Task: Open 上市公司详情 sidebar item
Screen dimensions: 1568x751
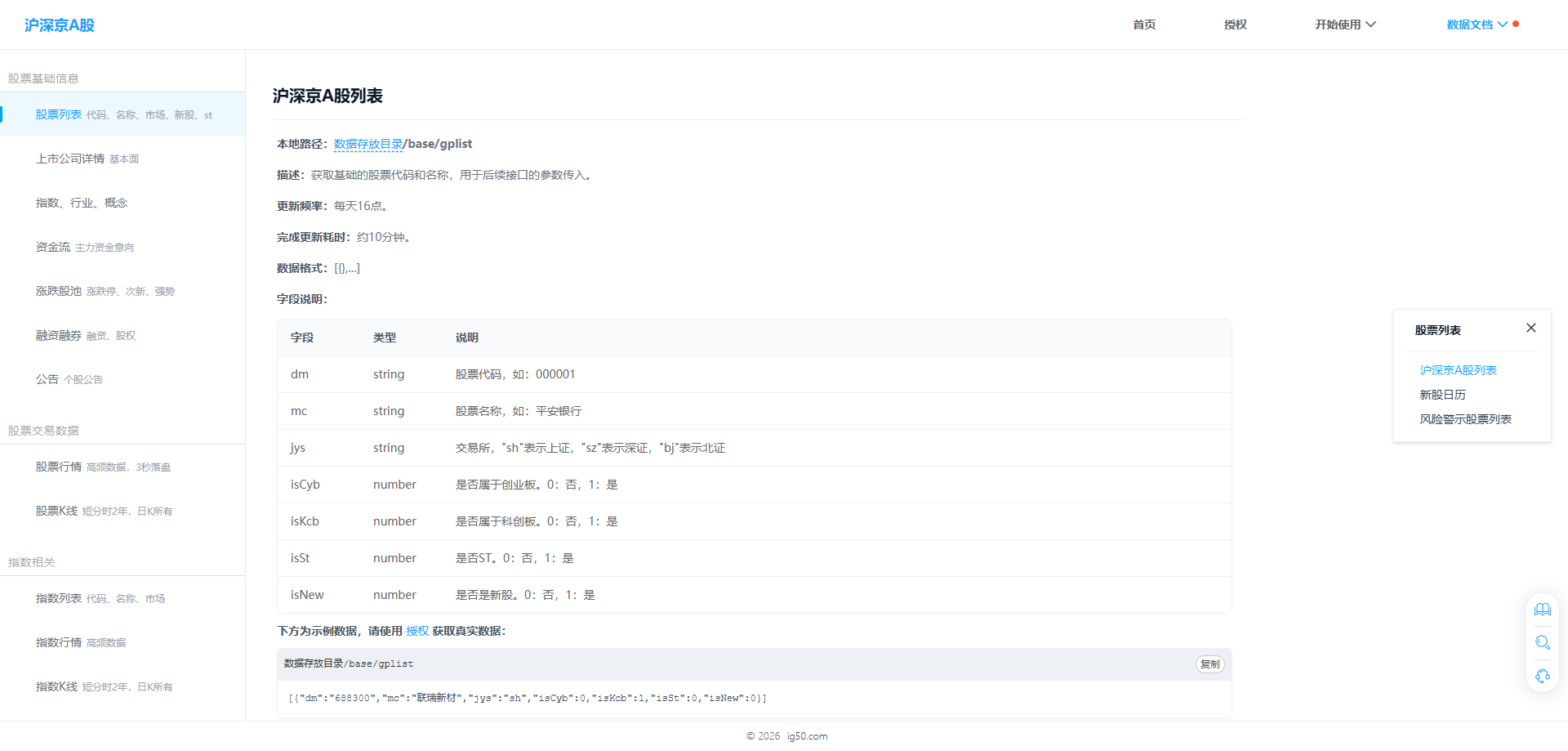Action: 122,159
